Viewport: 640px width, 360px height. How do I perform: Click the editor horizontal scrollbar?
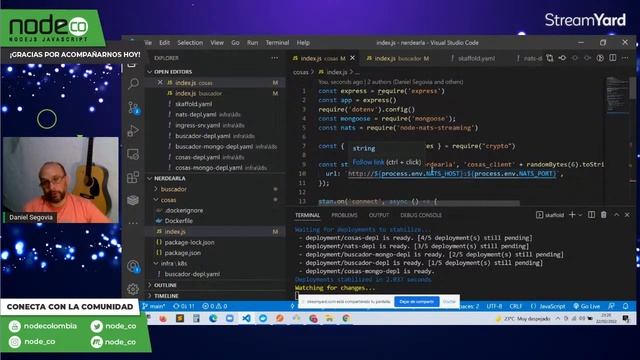(x=418, y=203)
